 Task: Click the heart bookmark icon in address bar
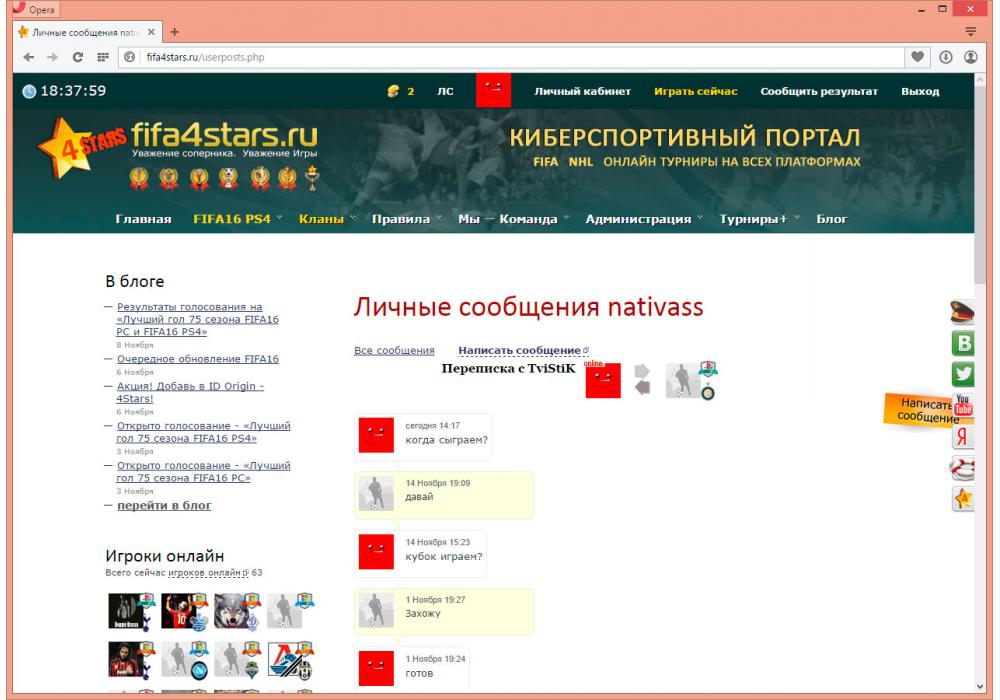pyautogui.click(x=917, y=57)
